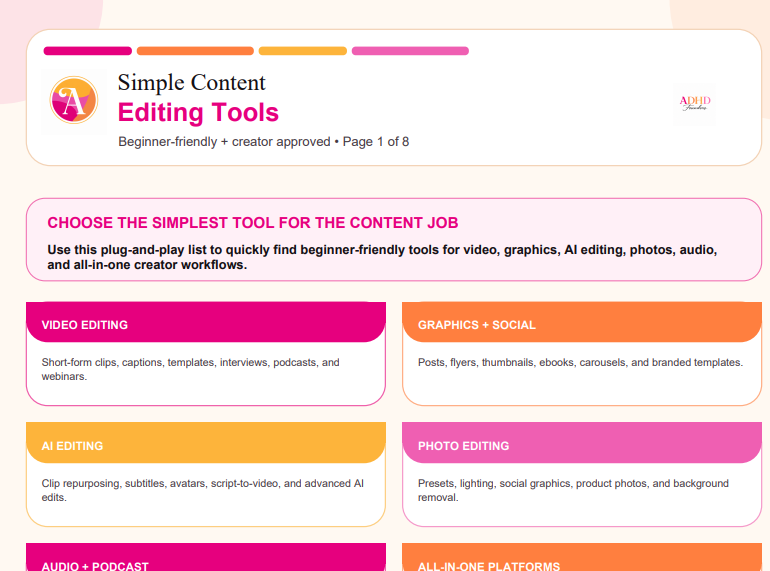Open the ALL-IN-ONE PLATFORMS card header
The width and height of the screenshot is (770, 571).
click(582, 557)
